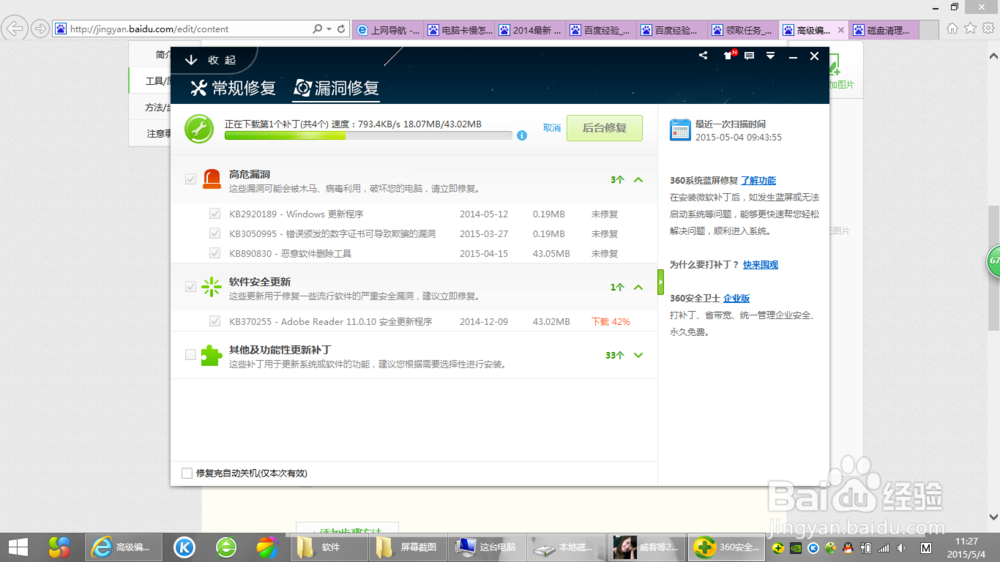This screenshot has width=1000, height=562.
Task: Switch to 电脑卡慢怎 browser tab
Action: click(460, 30)
